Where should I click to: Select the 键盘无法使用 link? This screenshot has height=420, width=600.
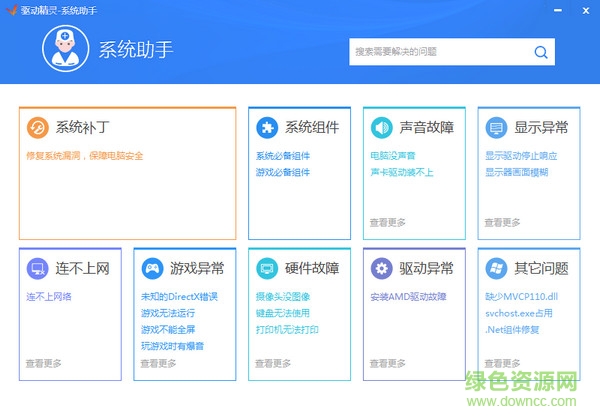coord(283,313)
